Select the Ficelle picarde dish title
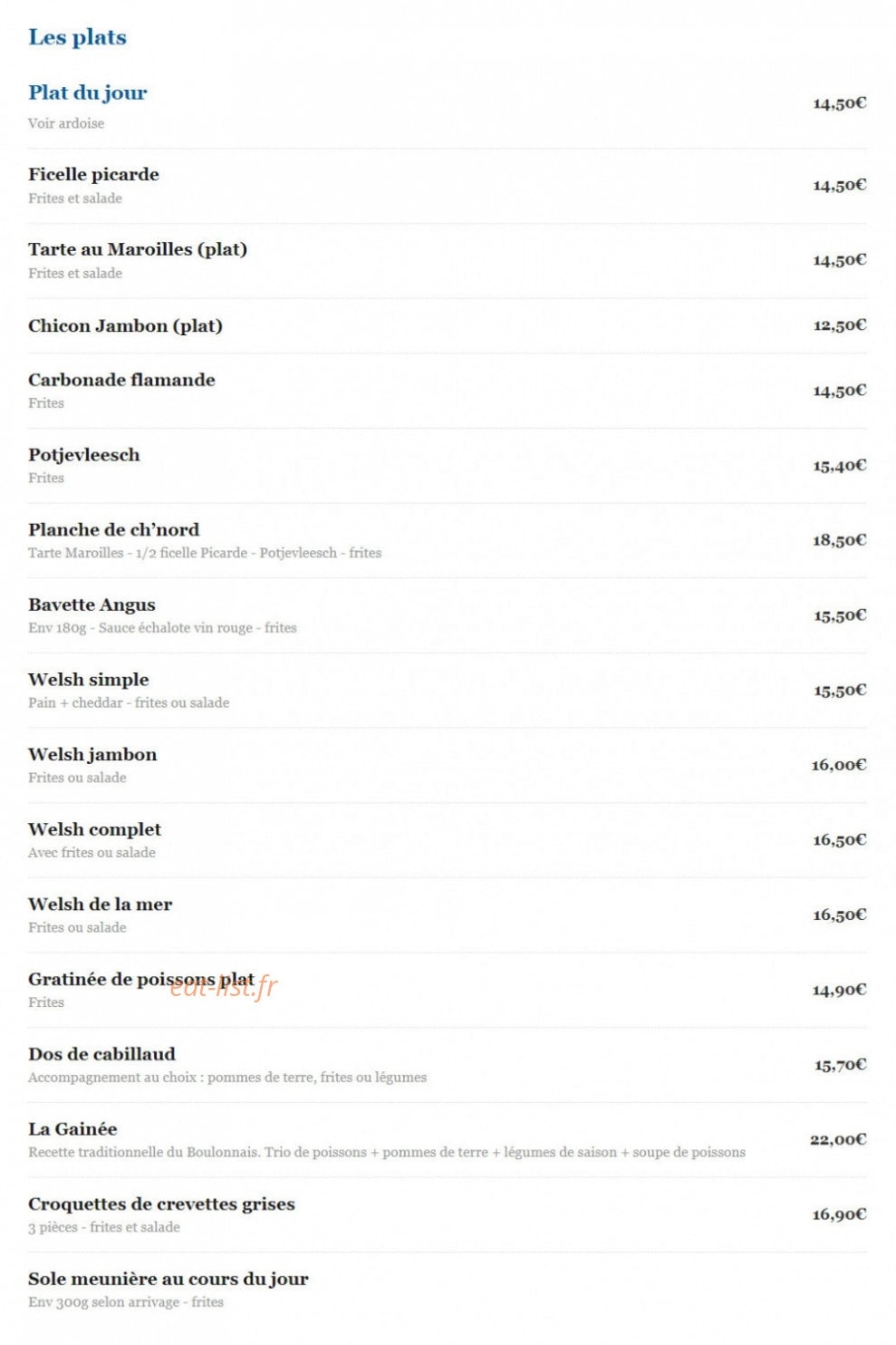The width and height of the screenshot is (896, 1345). [93, 174]
